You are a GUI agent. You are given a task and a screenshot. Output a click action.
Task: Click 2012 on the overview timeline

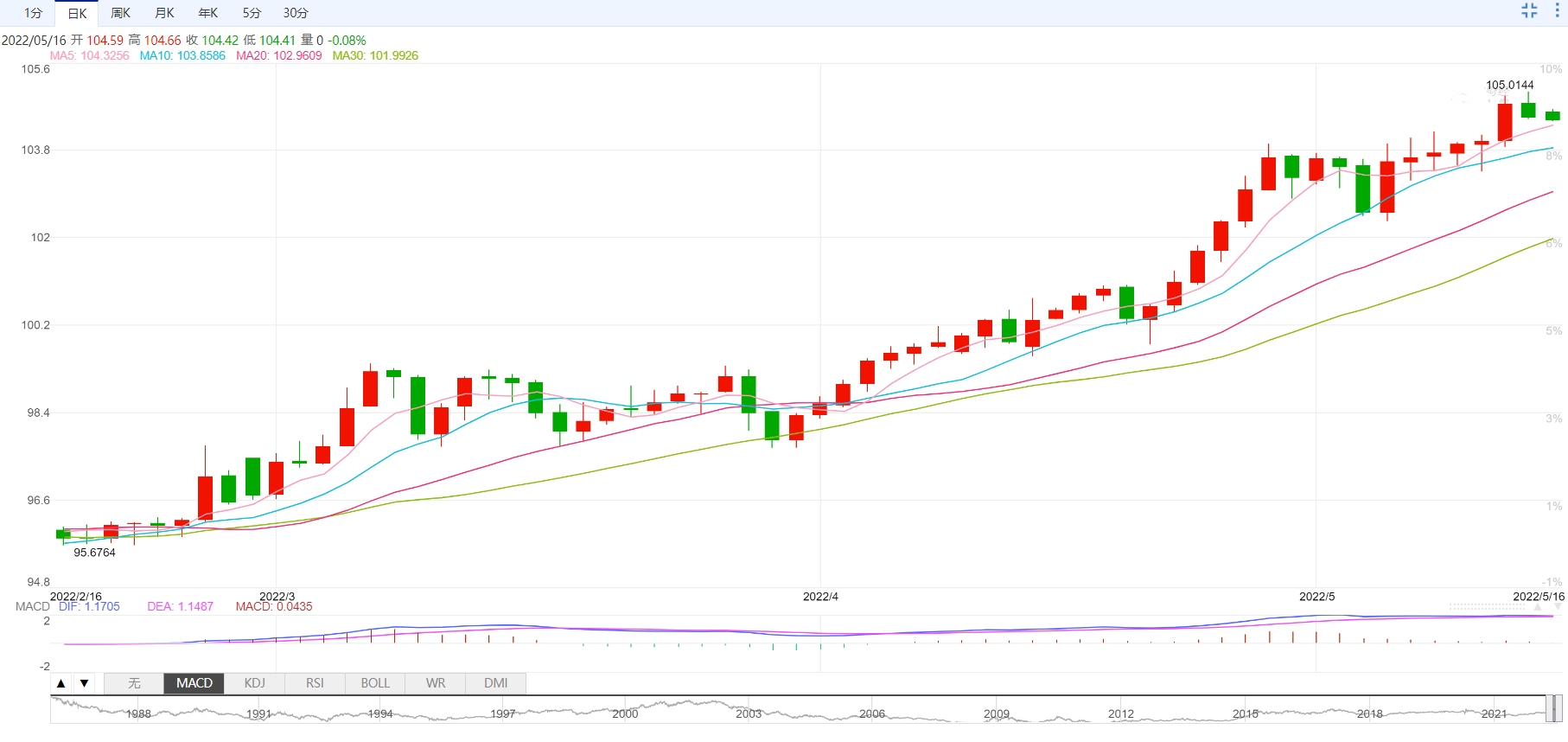click(1121, 714)
